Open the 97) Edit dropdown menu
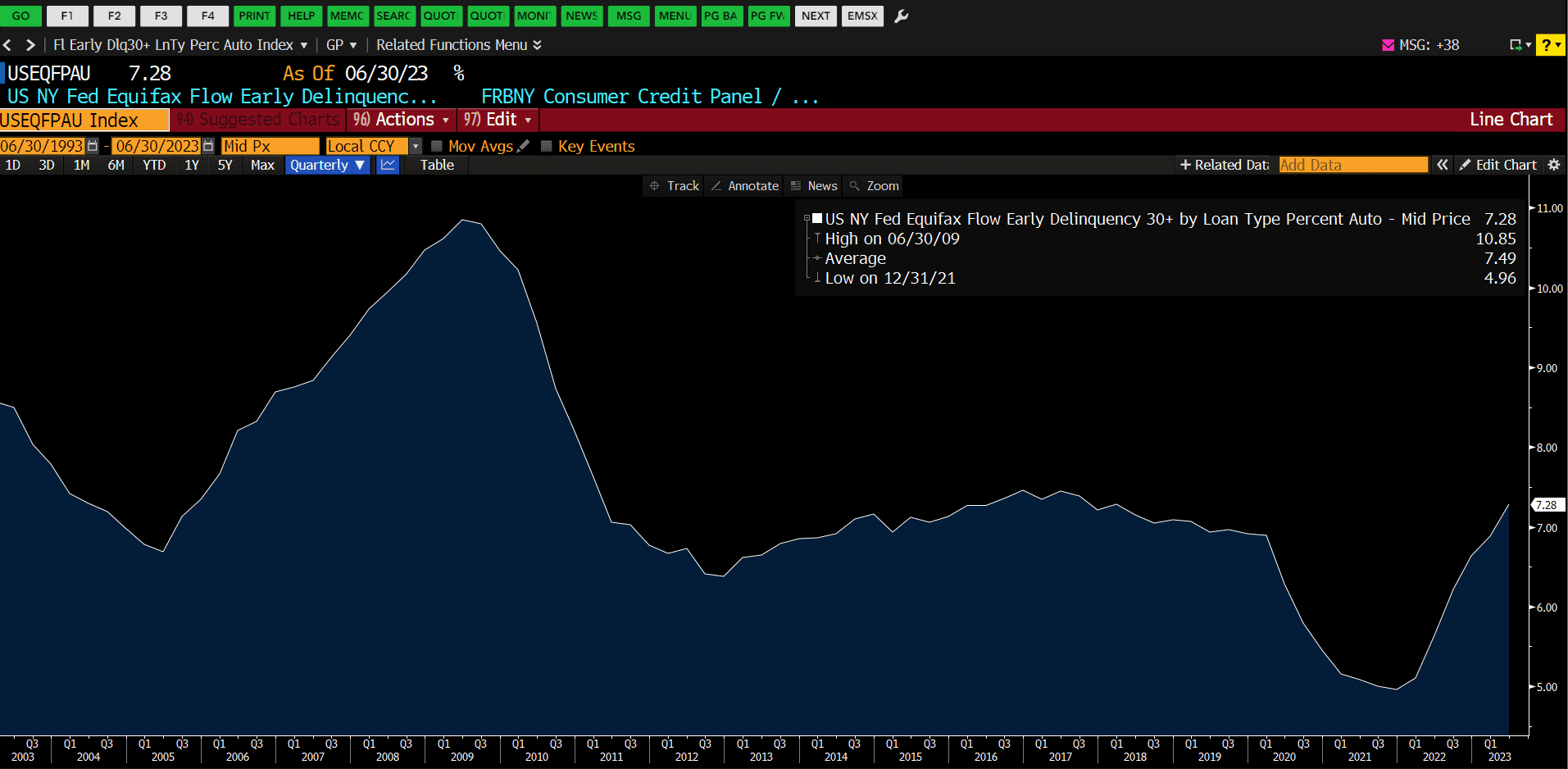 click(498, 120)
